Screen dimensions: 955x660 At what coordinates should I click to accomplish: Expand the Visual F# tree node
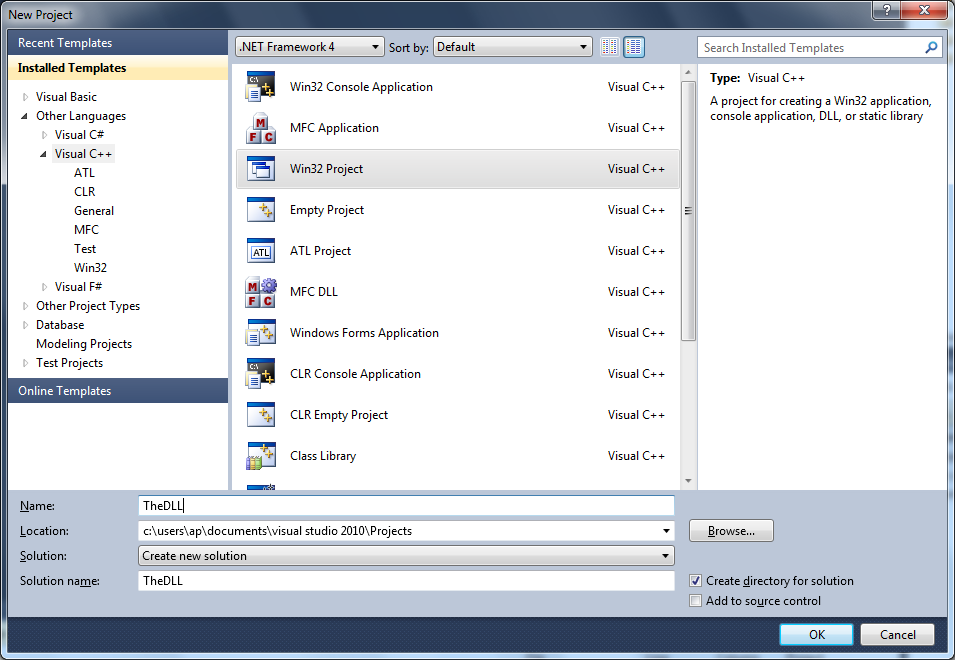(x=44, y=287)
